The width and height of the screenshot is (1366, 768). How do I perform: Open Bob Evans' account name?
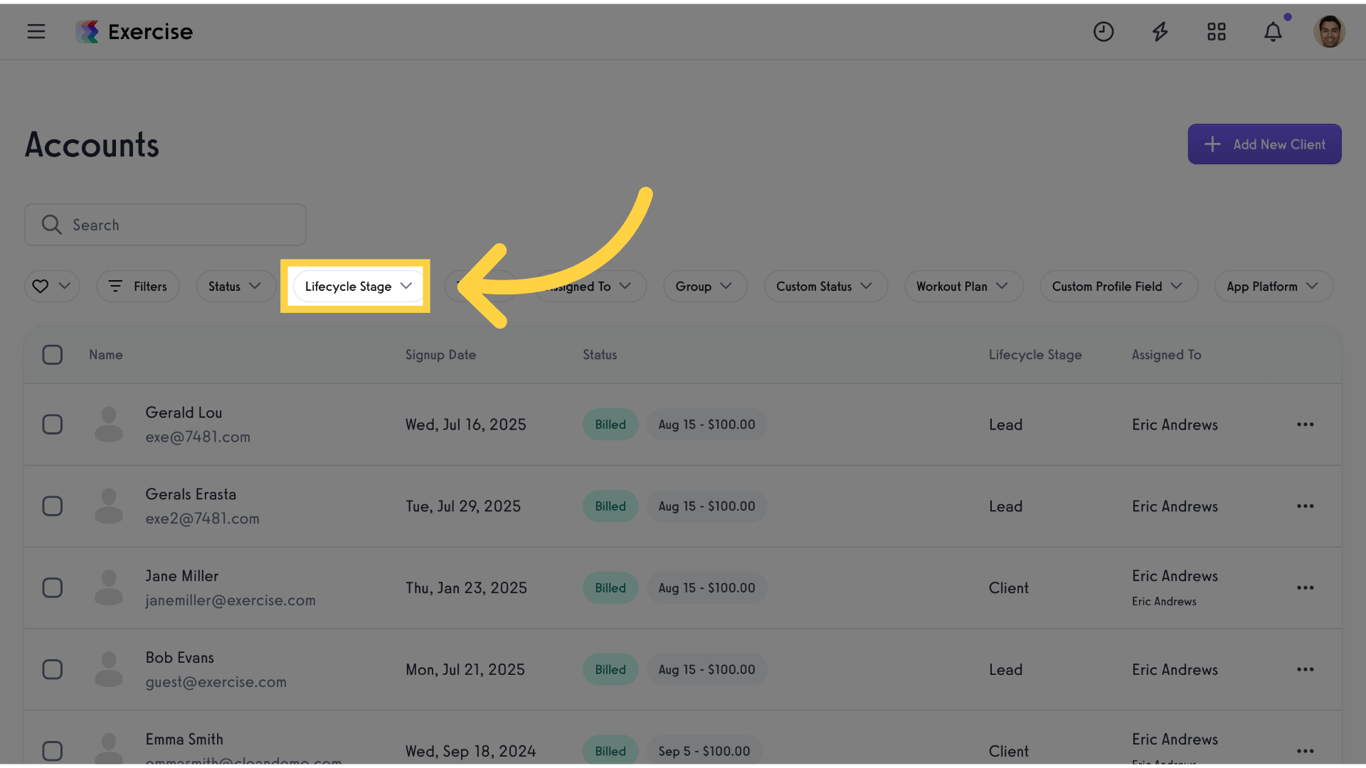(x=180, y=658)
